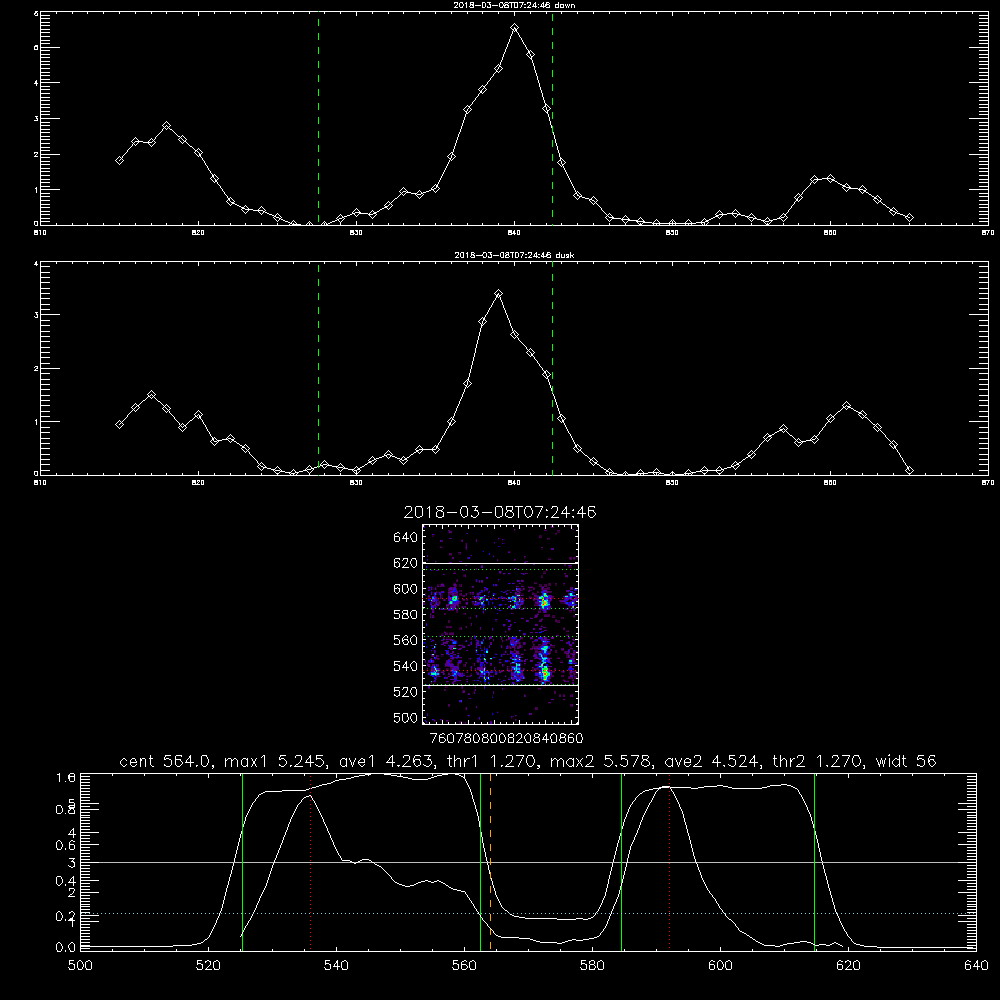This screenshot has height=1000, width=1000.
Task: Click the peak diamond marker in the dusk plot
Action: tap(499, 294)
